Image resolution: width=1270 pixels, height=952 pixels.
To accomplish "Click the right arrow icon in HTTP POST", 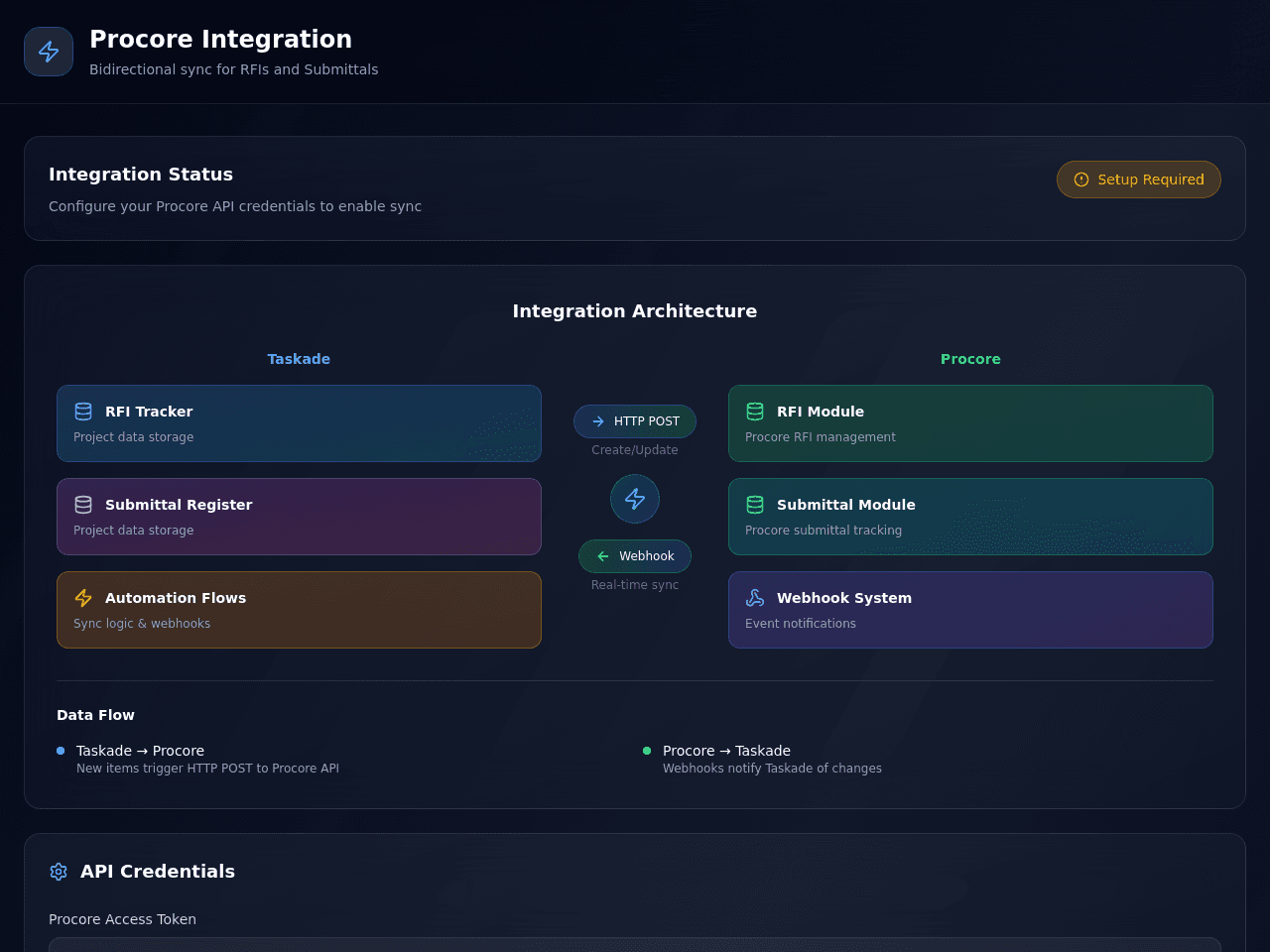I will pos(598,421).
